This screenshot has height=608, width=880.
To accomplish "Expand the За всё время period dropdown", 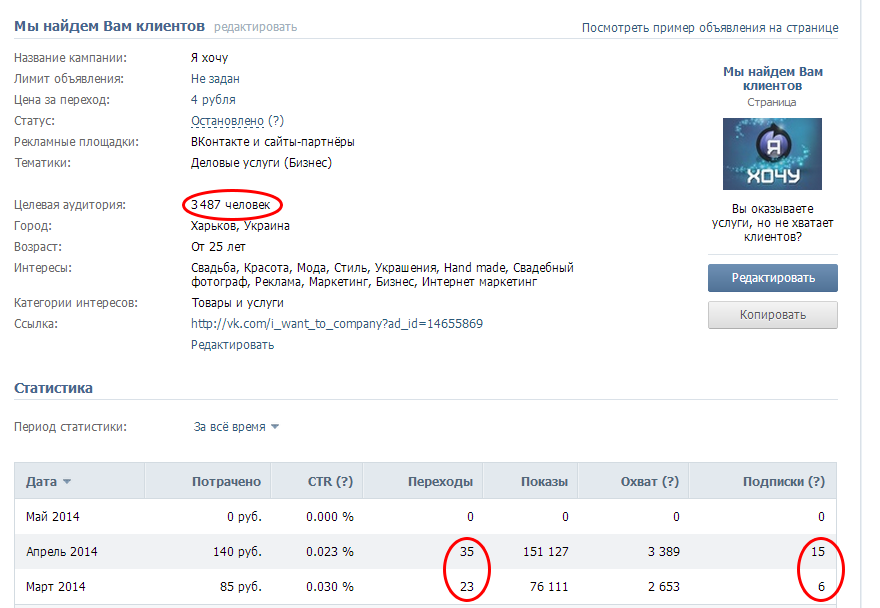I will point(236,427).
